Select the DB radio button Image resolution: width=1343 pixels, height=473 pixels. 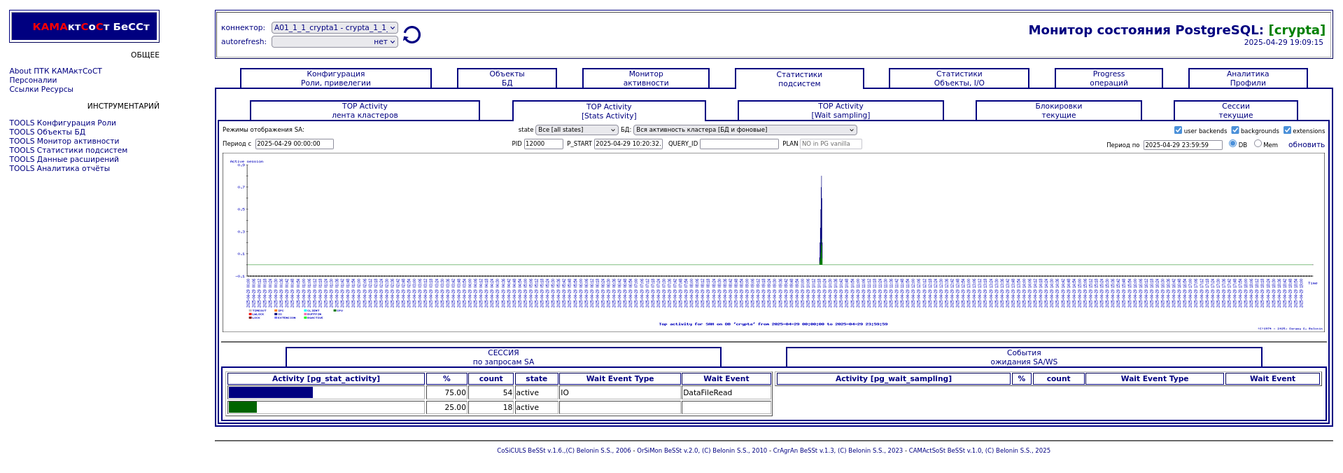click(x=1233, y=144)
